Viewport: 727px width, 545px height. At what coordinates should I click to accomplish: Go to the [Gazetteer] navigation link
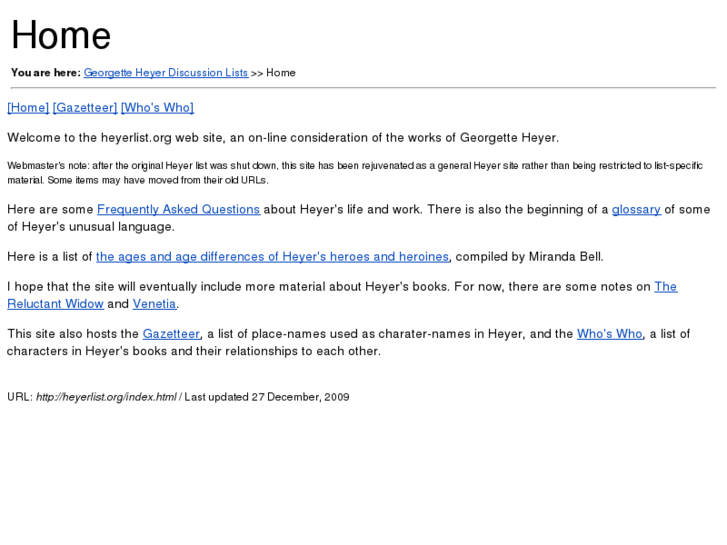click(85, 108)
